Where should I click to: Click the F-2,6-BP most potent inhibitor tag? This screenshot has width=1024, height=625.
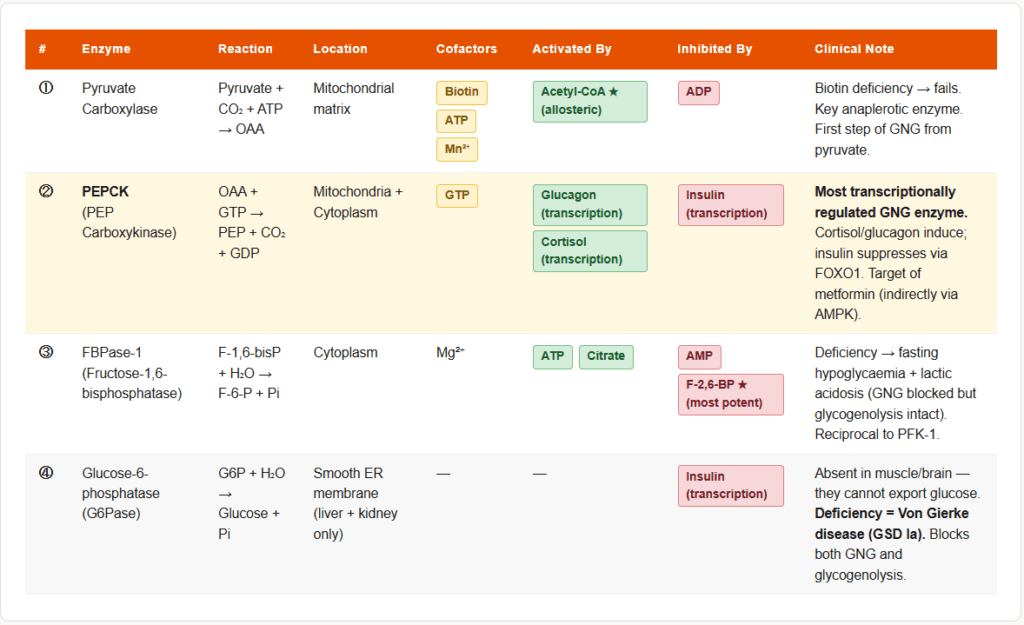click(x=730, y=395)
